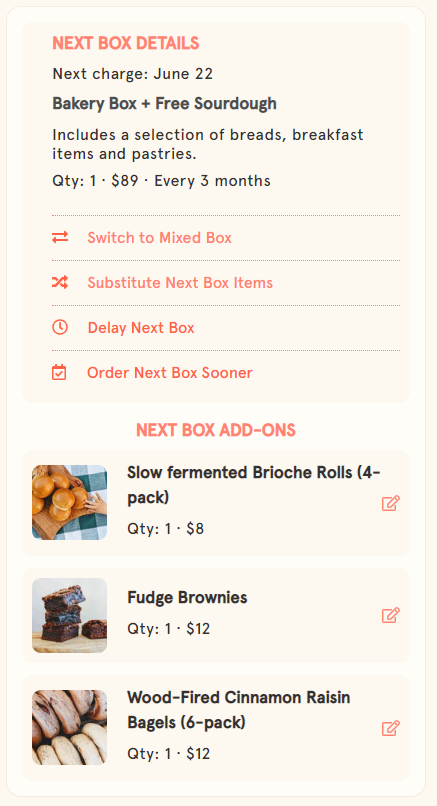Screen dimensions: 437x806
Task: Click the Bakery Box + Free Sourdough heading
Action: (165, 103)
